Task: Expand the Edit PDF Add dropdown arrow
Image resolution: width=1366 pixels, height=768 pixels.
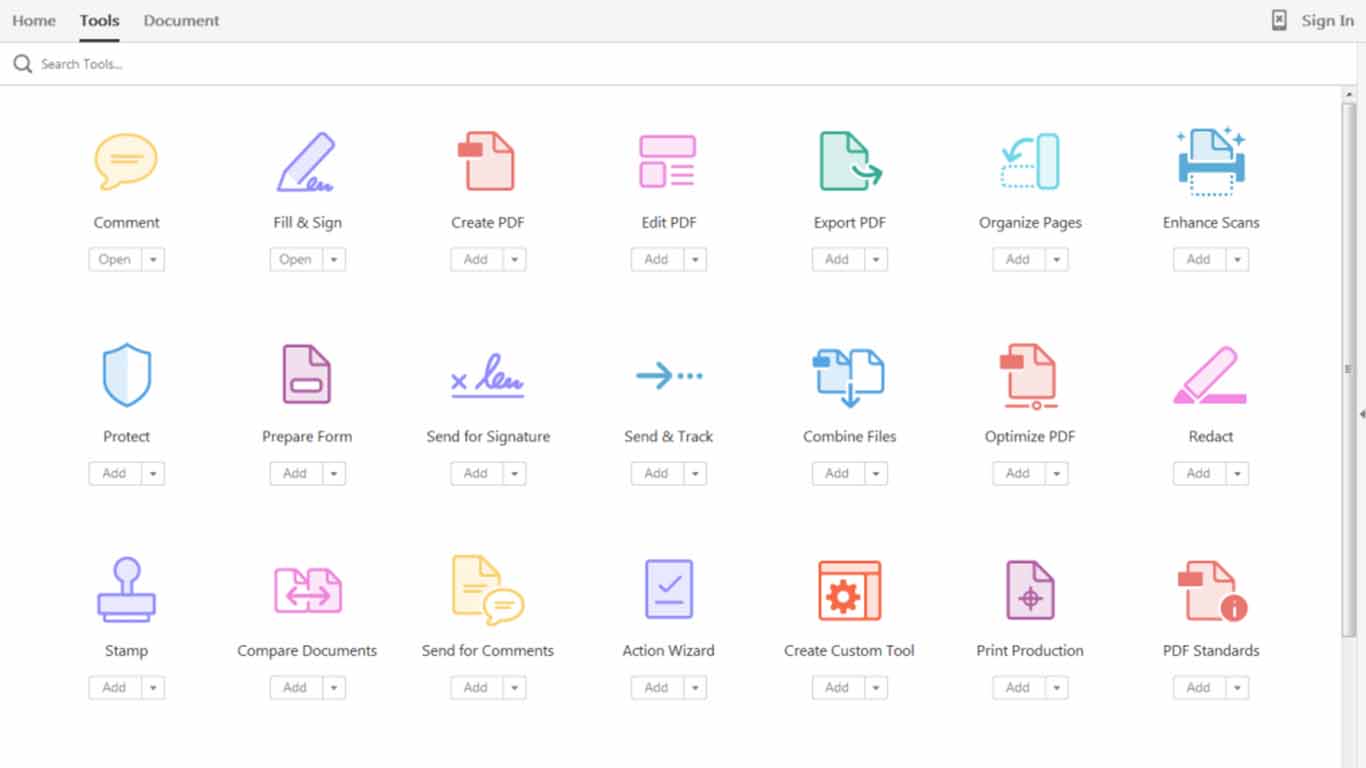Action: pyautogui.click(x=696, y=260)
